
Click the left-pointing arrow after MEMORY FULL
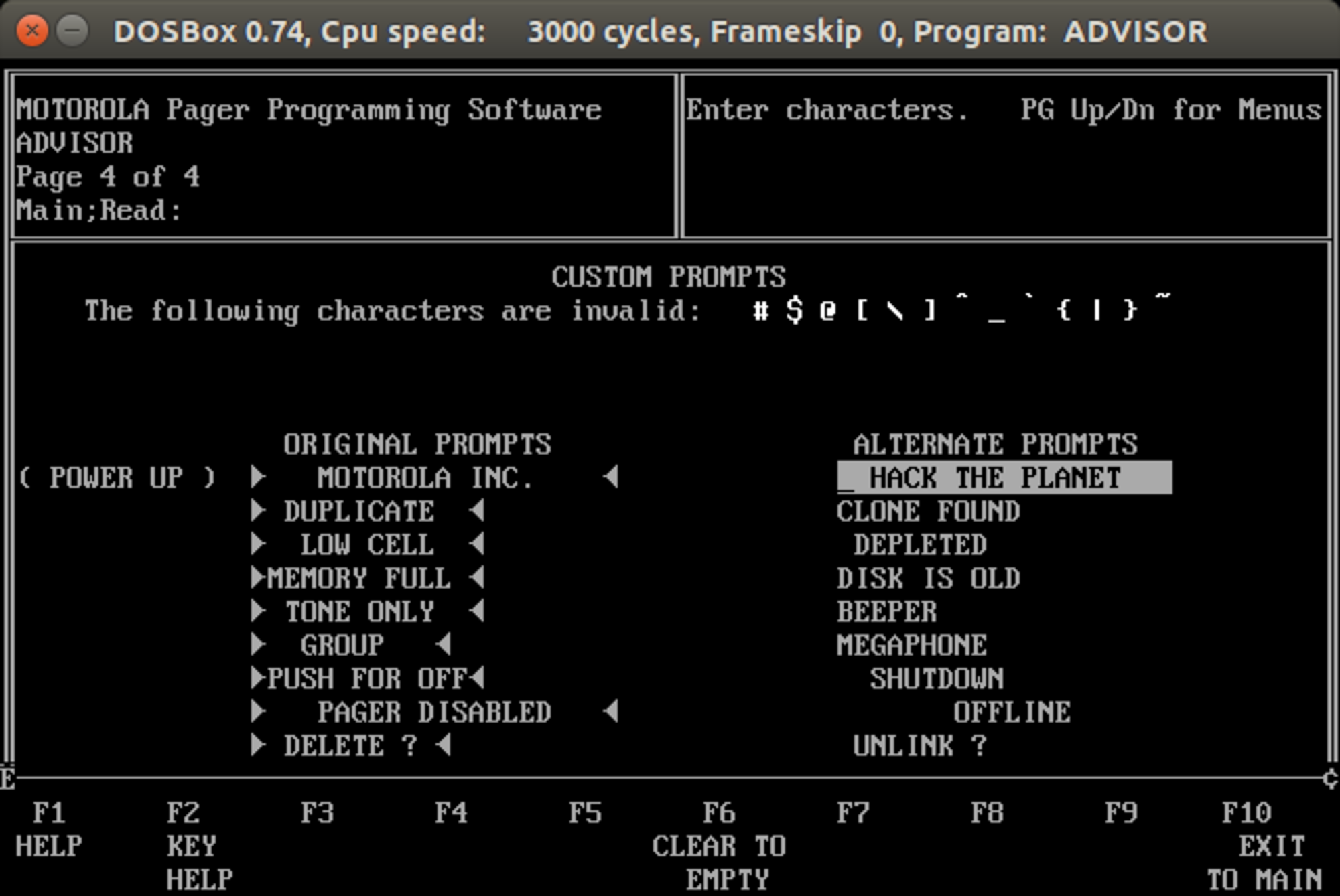point(476,578)
